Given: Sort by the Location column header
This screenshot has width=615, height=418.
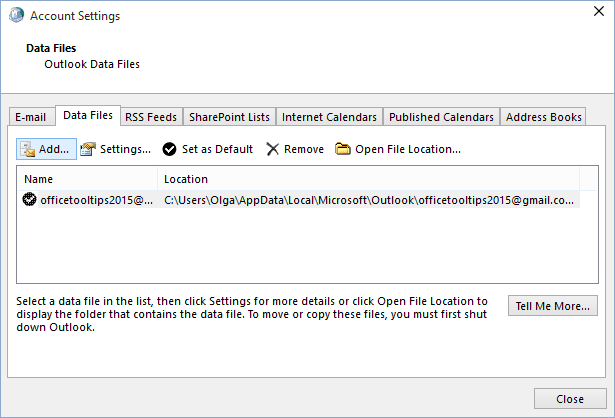Looking at the screenshot, I should [x=368, y=179].
